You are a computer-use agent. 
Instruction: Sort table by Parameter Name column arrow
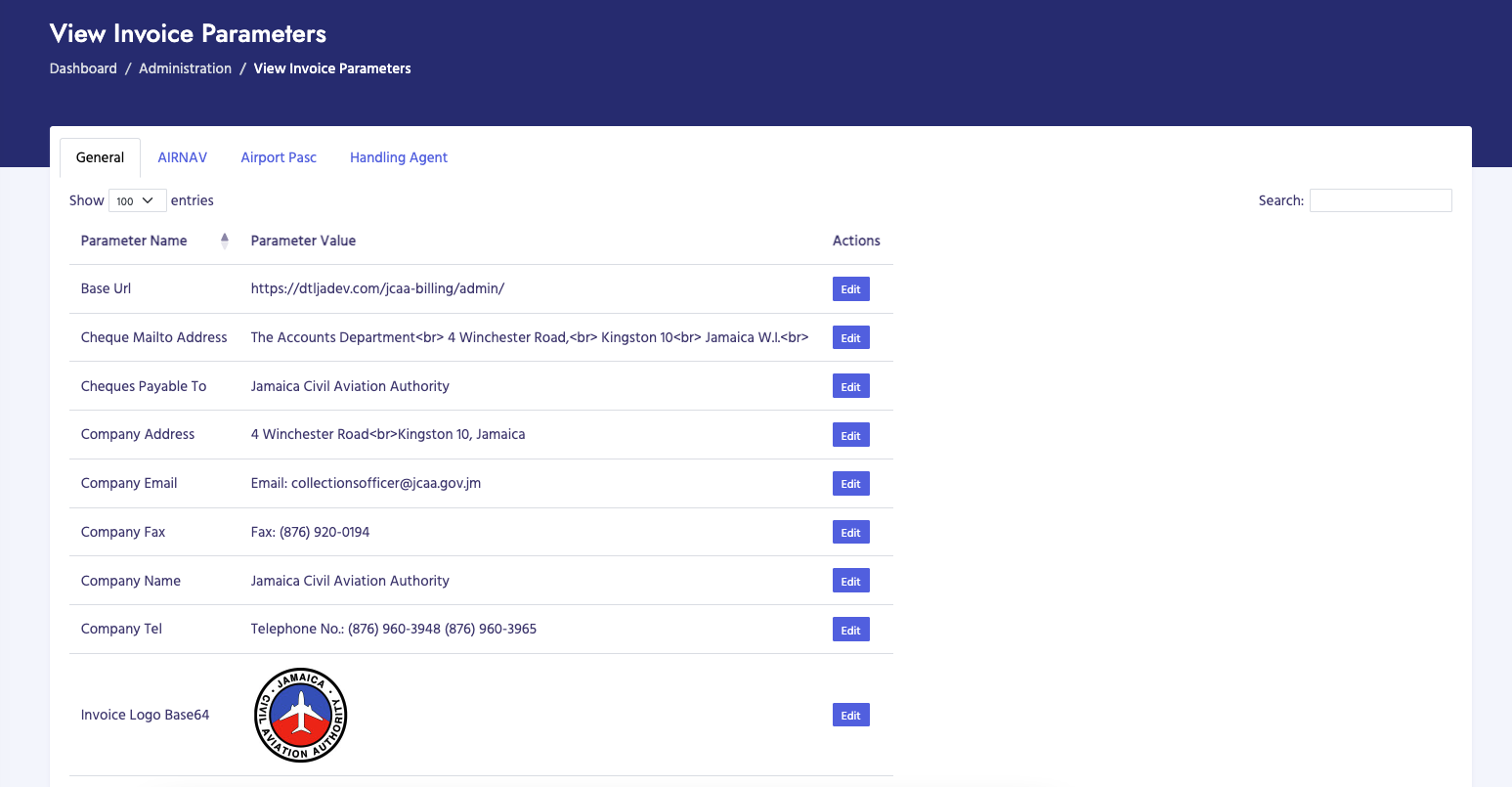224,240
